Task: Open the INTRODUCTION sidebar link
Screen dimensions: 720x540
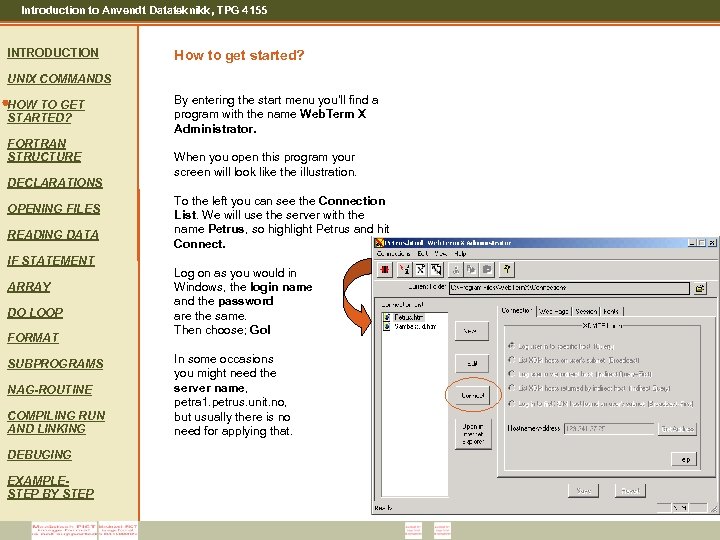Action: point(53,53)
